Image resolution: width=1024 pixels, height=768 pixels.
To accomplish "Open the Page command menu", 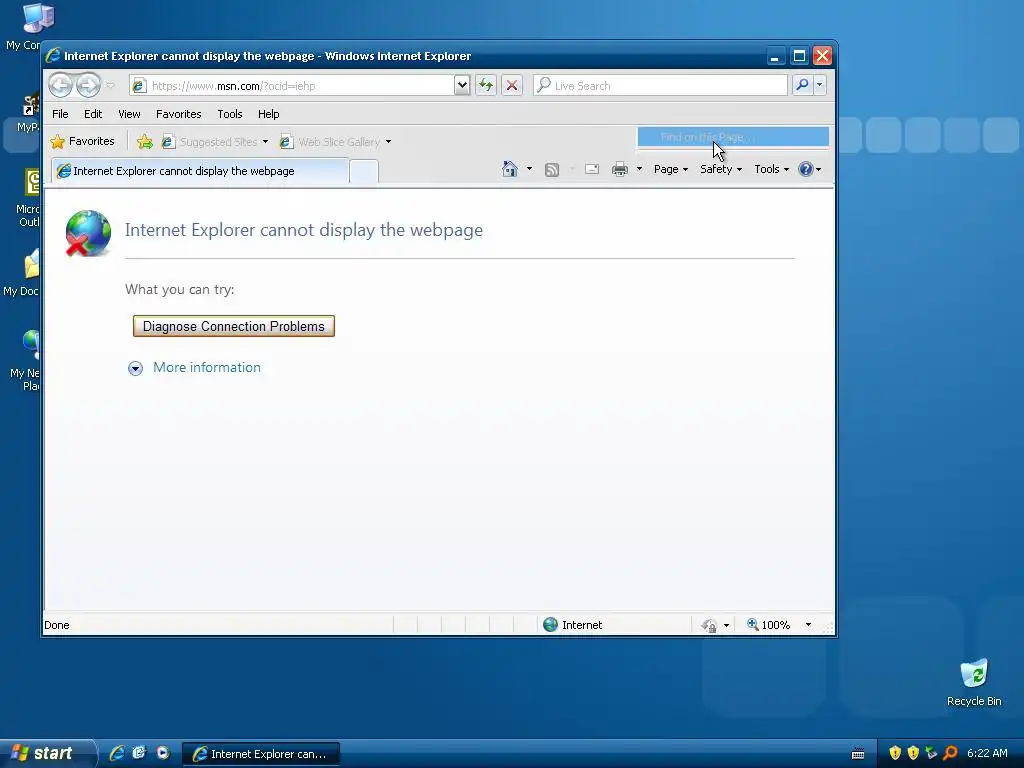I will [671, 169].
